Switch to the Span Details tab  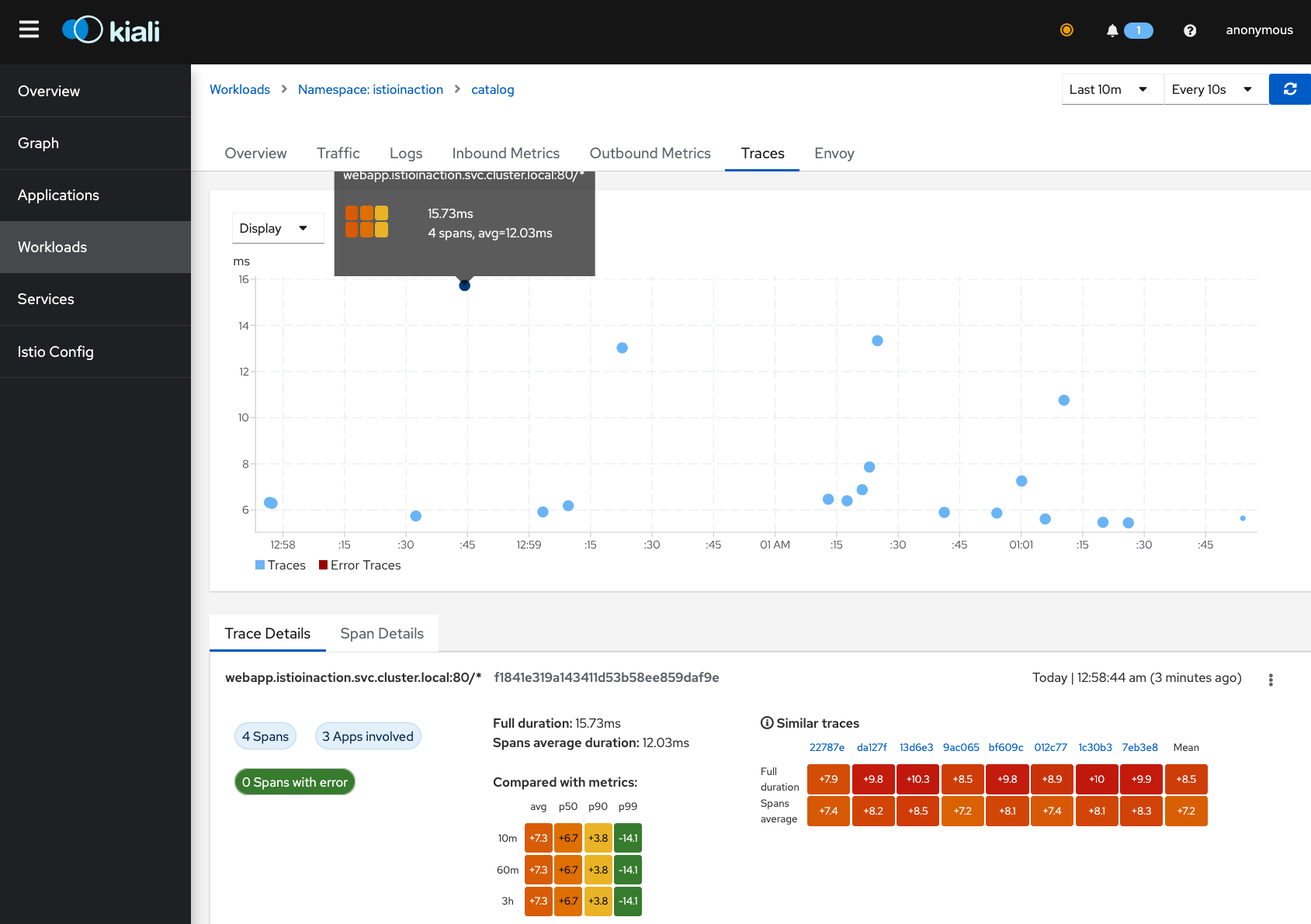click(x=382, y=633)
